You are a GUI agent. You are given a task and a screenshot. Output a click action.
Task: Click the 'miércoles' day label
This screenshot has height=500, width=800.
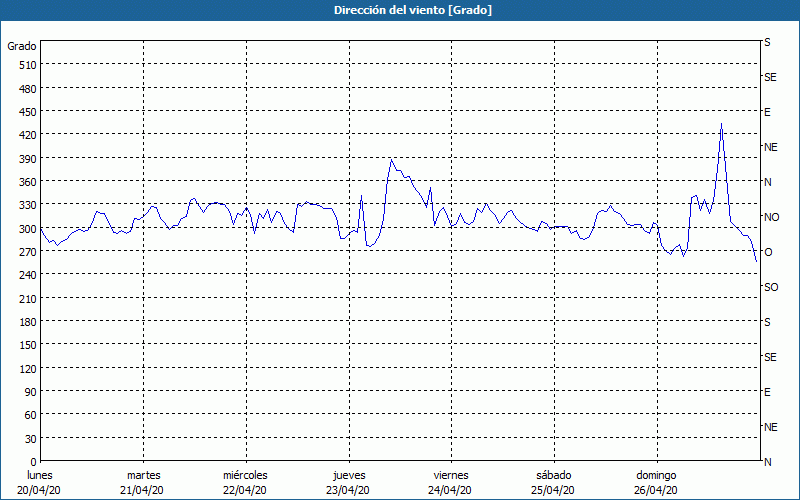click(x=245, y=475)
